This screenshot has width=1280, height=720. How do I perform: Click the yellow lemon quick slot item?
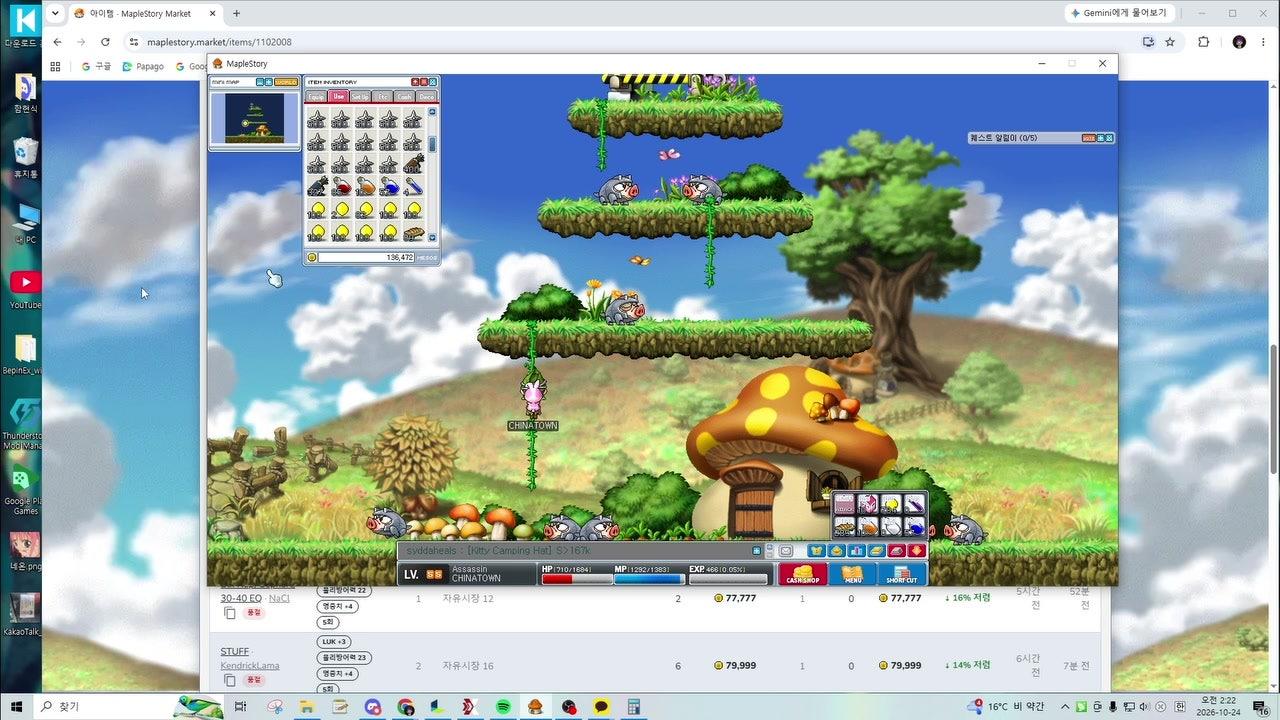coord(890,503)
